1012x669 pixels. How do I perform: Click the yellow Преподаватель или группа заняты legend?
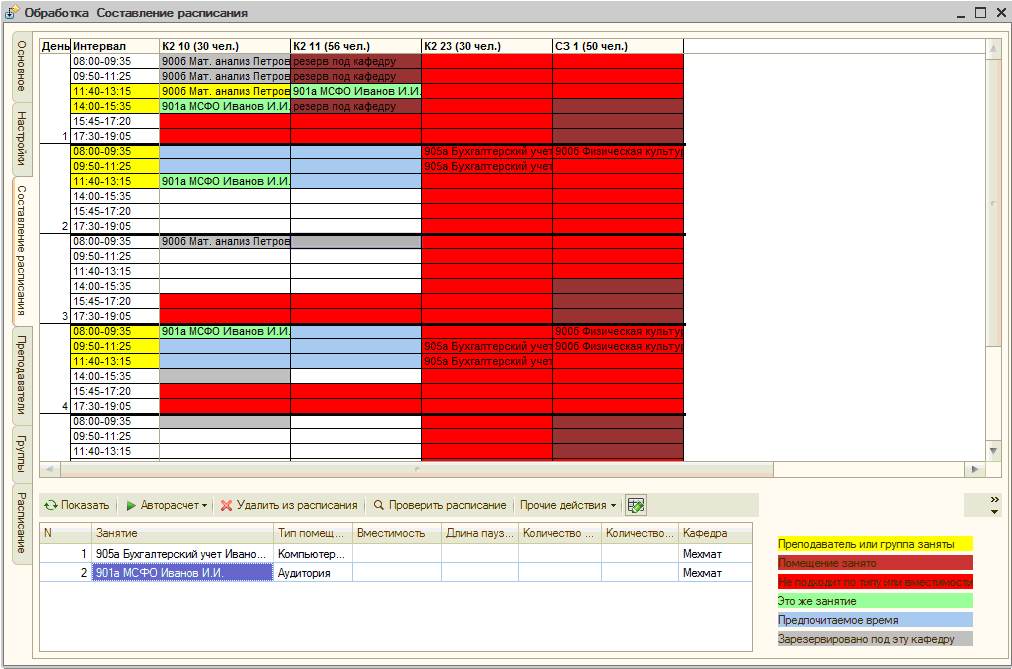(x=875, y=544)
